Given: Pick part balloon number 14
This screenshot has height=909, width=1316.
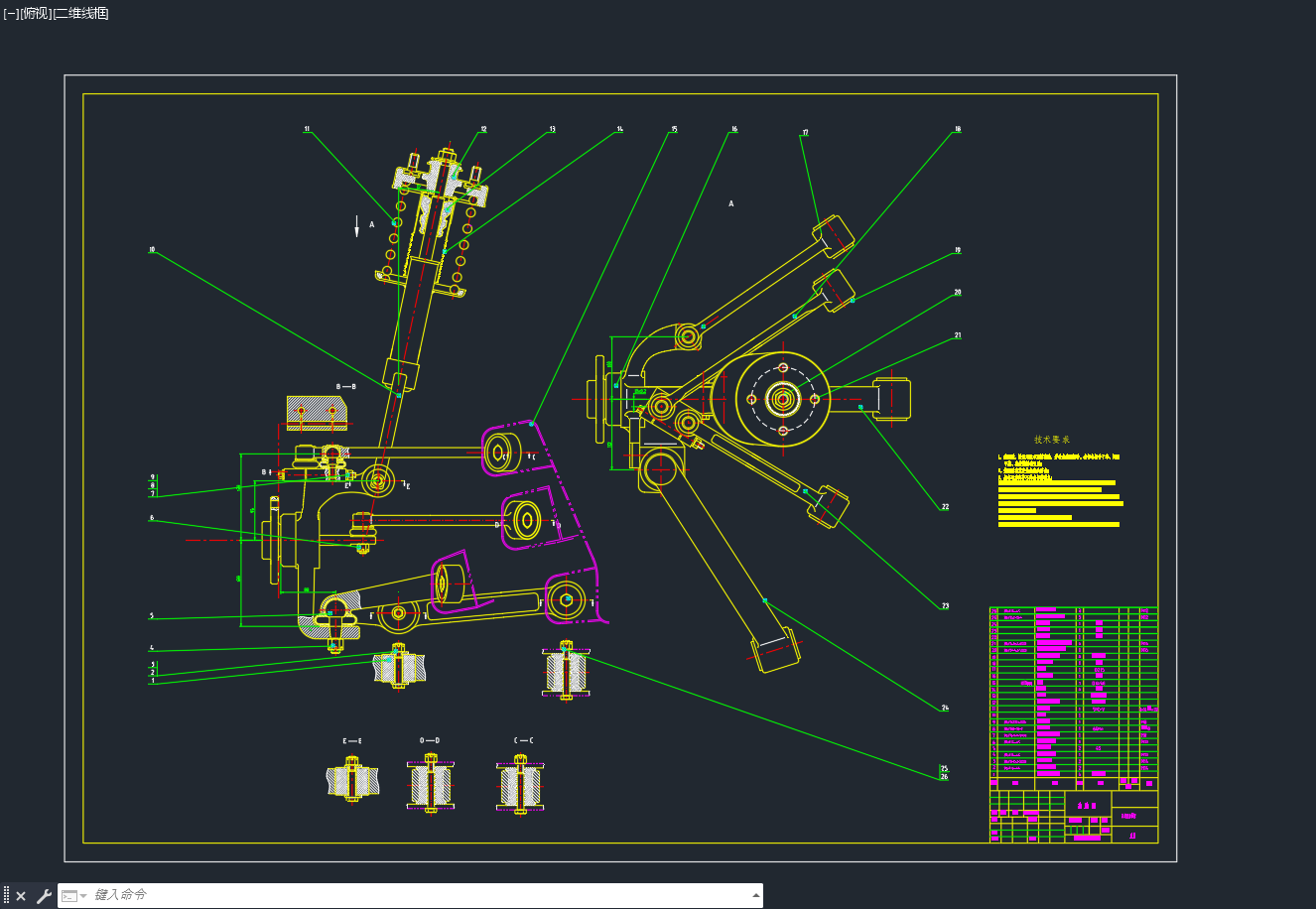Looking at the screenshot, I should [619, 129].
